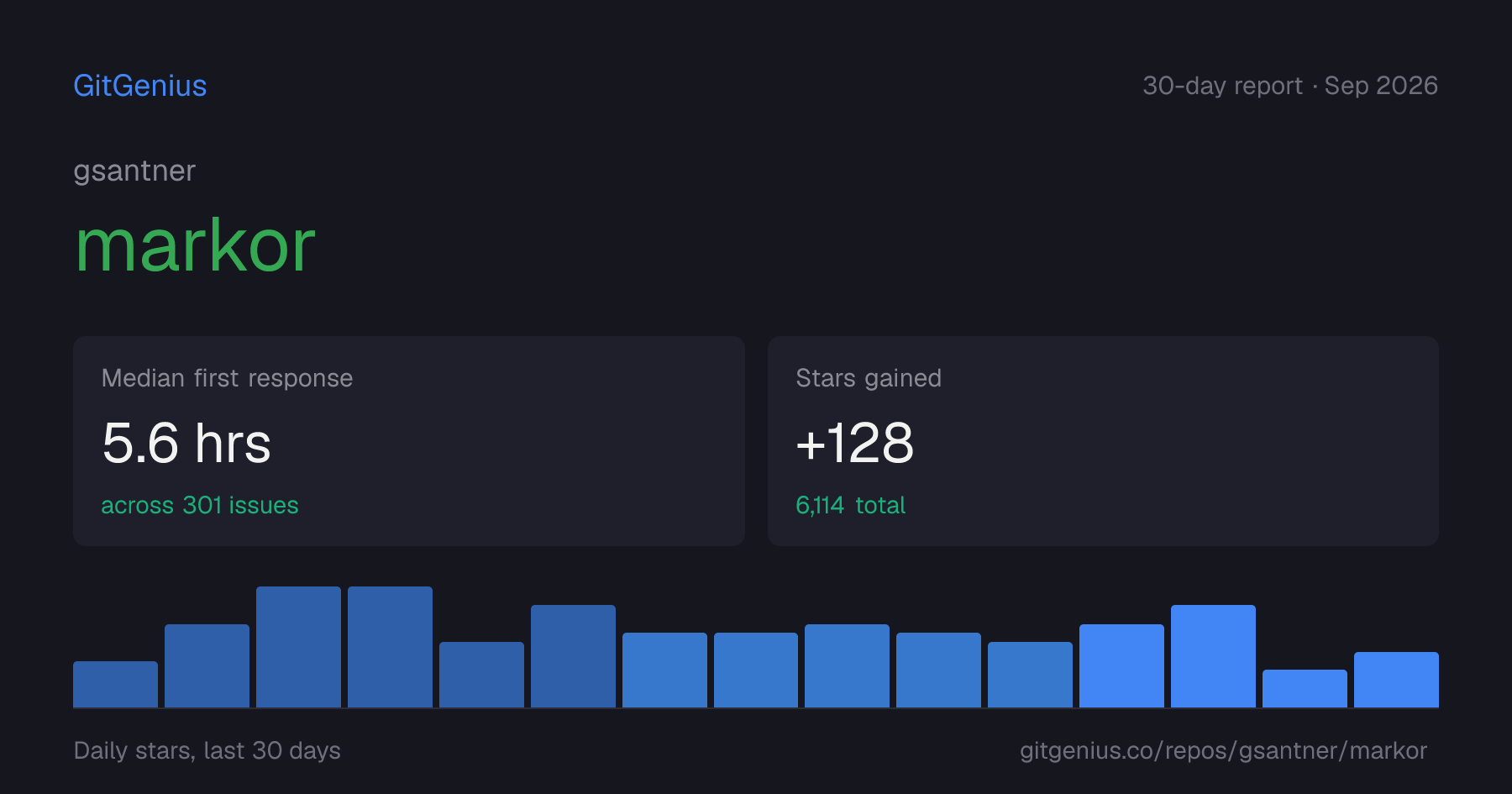
Task: Select the +128 stars value
Action: coord(854,443)
